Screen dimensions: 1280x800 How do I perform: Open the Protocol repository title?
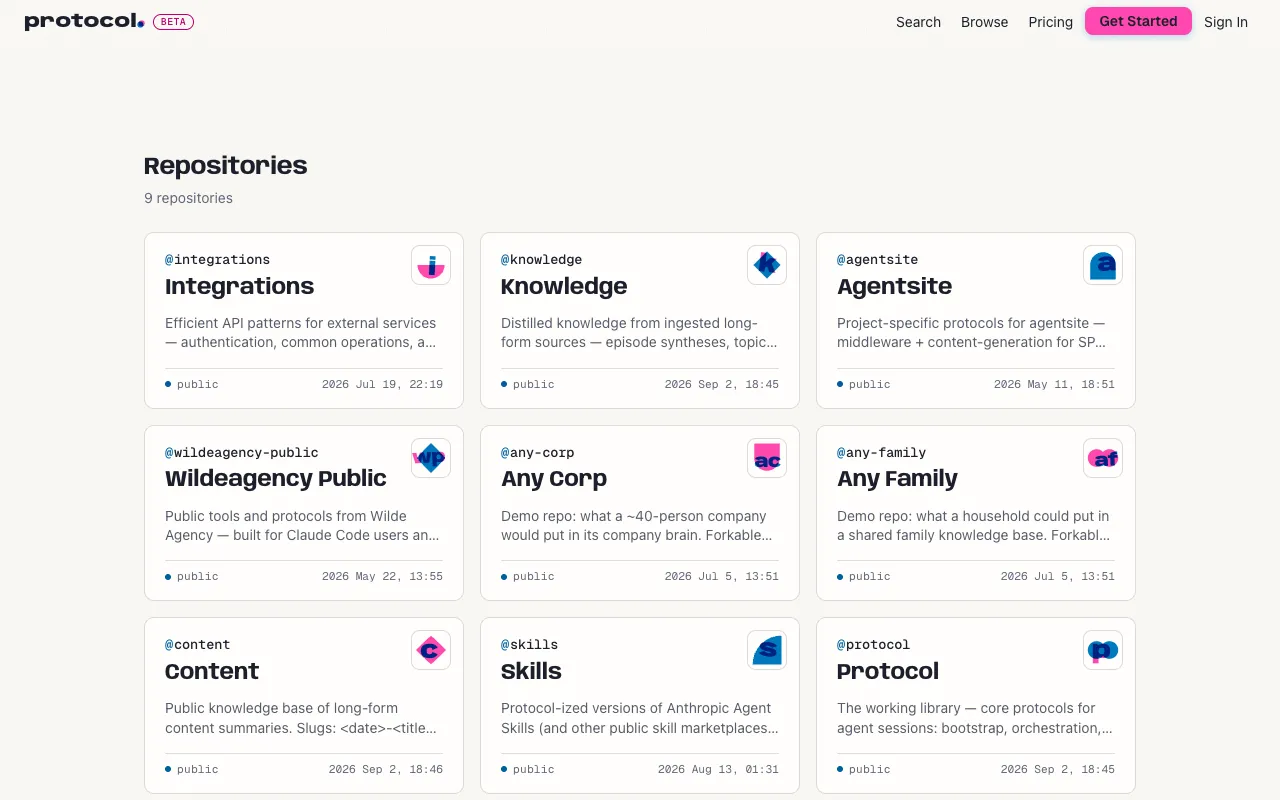point(888,671)
